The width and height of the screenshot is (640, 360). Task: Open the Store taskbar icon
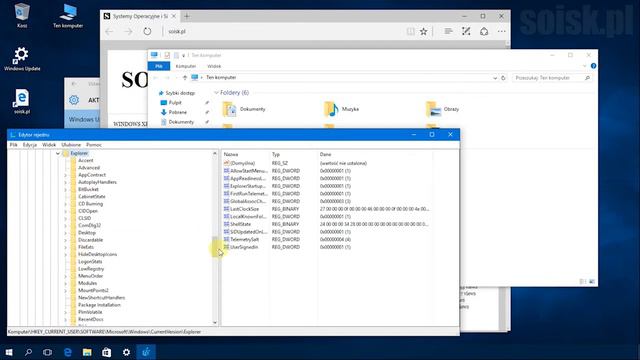(107, 352)
